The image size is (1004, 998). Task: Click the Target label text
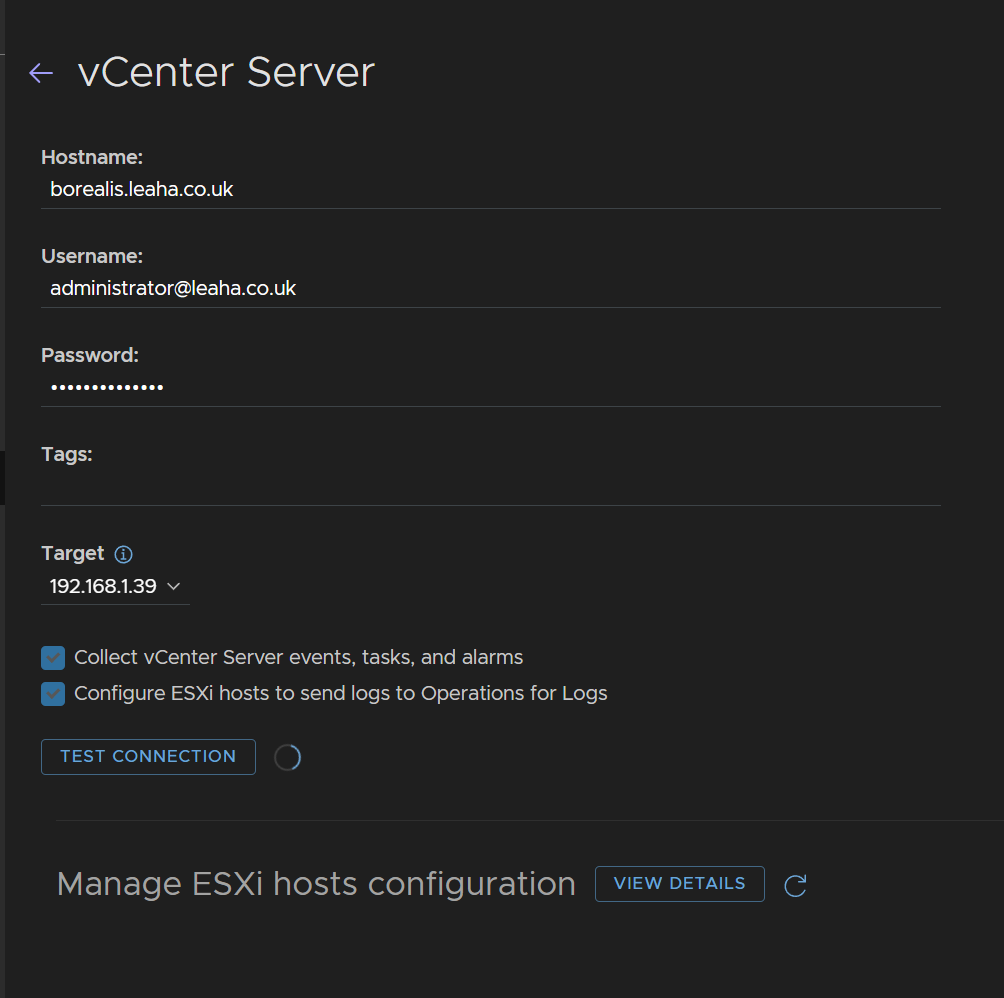tap(73, 554)
